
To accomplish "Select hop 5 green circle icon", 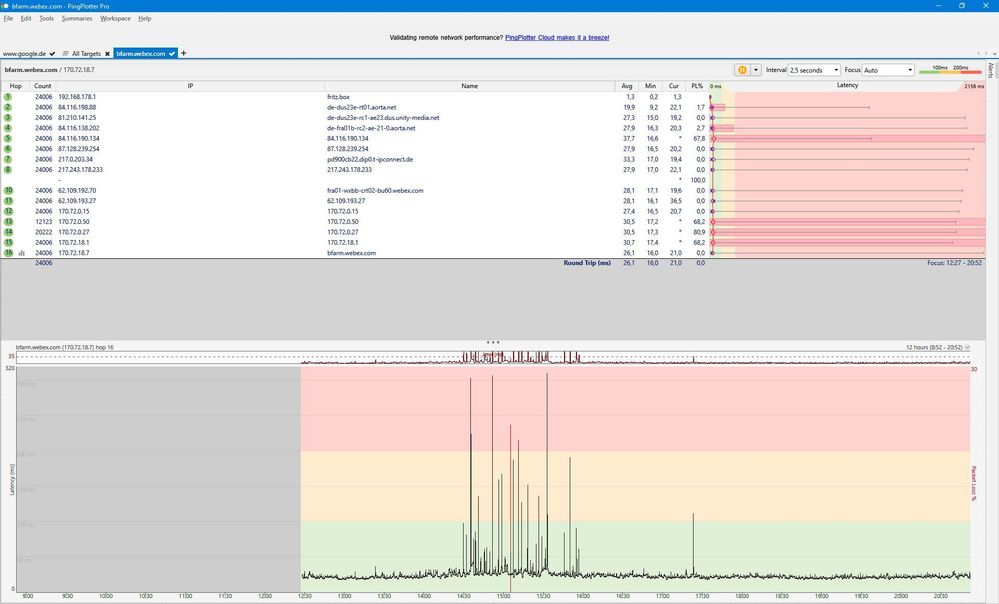I will point(8,138).
